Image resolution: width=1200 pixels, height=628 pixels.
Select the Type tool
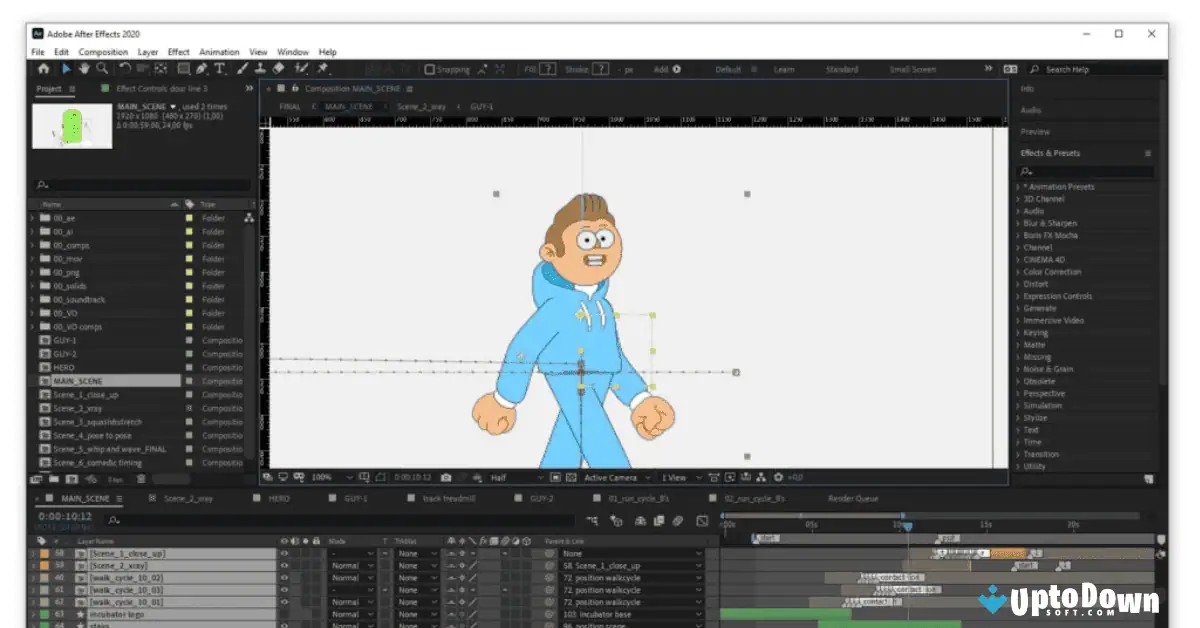click(x=219, y=69)
